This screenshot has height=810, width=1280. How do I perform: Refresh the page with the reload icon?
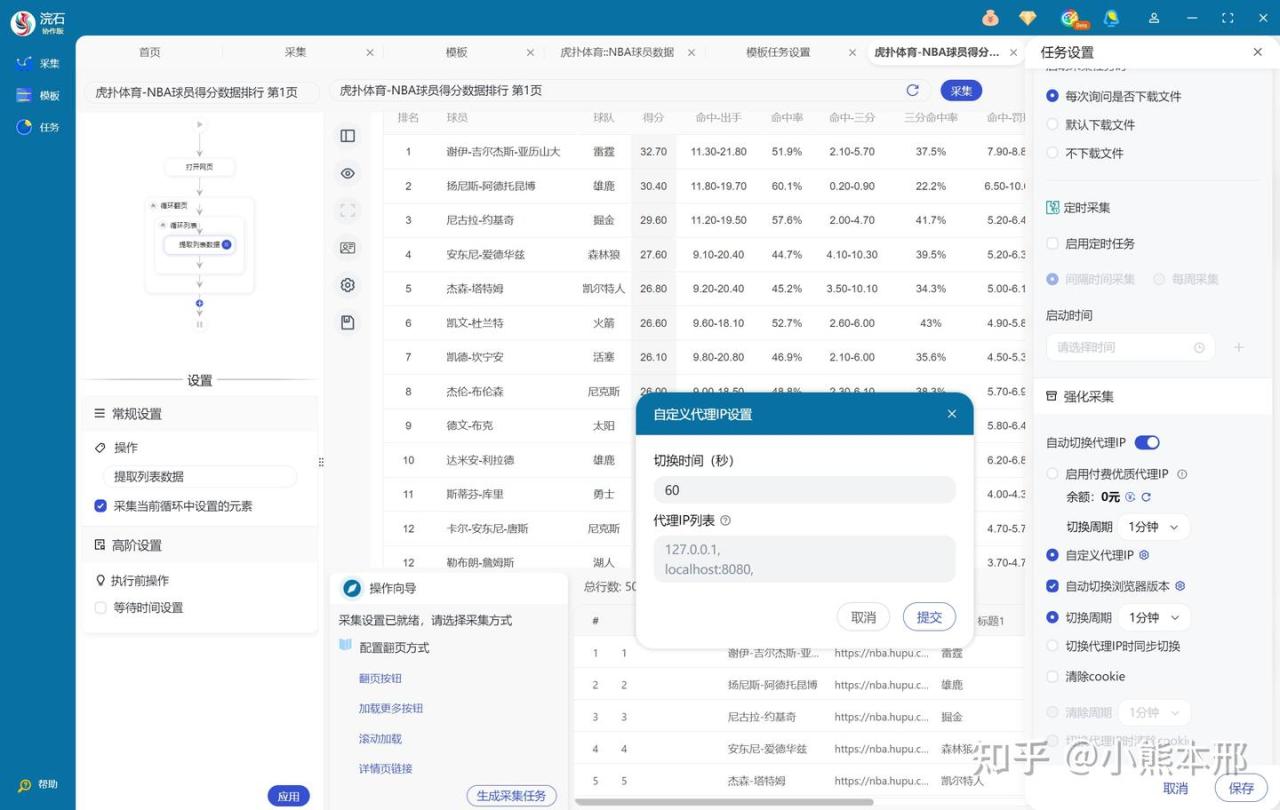coord(912,90)
